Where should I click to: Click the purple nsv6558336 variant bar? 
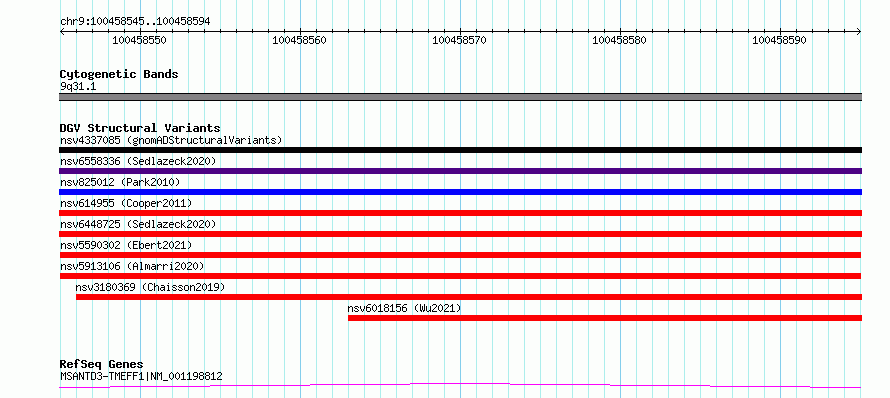460,171
